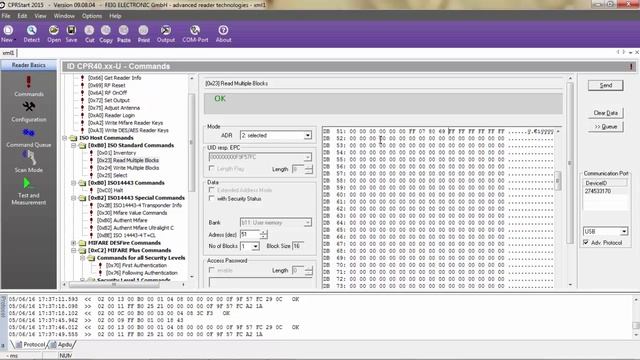Toggle Length Flag checkbox
640x360 pixels.
(x=211, y=168)
